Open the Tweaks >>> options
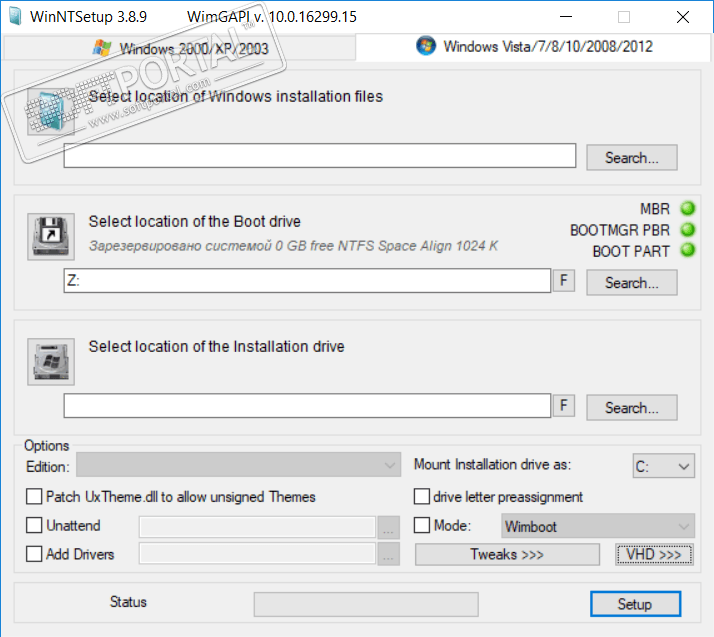The width and height of the screenshot is (714, 637). (507, 554)
